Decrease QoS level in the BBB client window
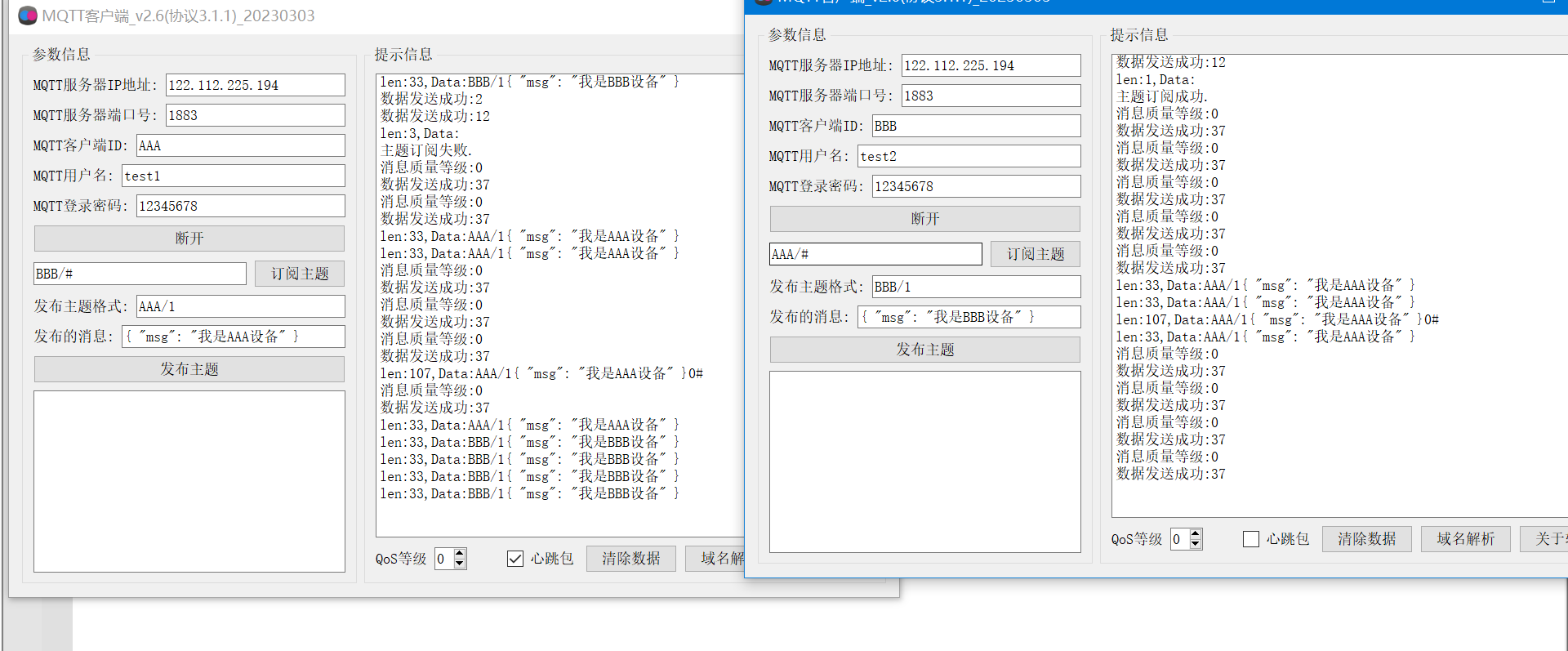 (1196, 544)
